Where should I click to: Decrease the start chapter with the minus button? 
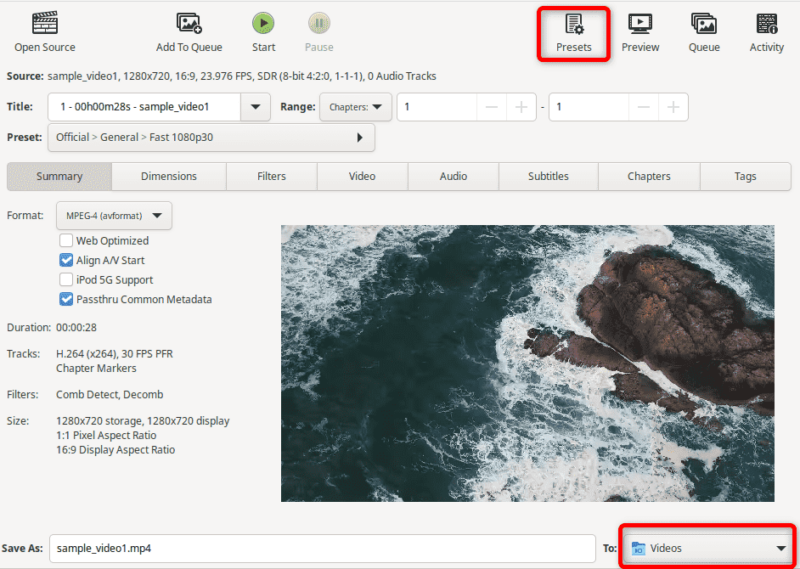coord(491,107)
